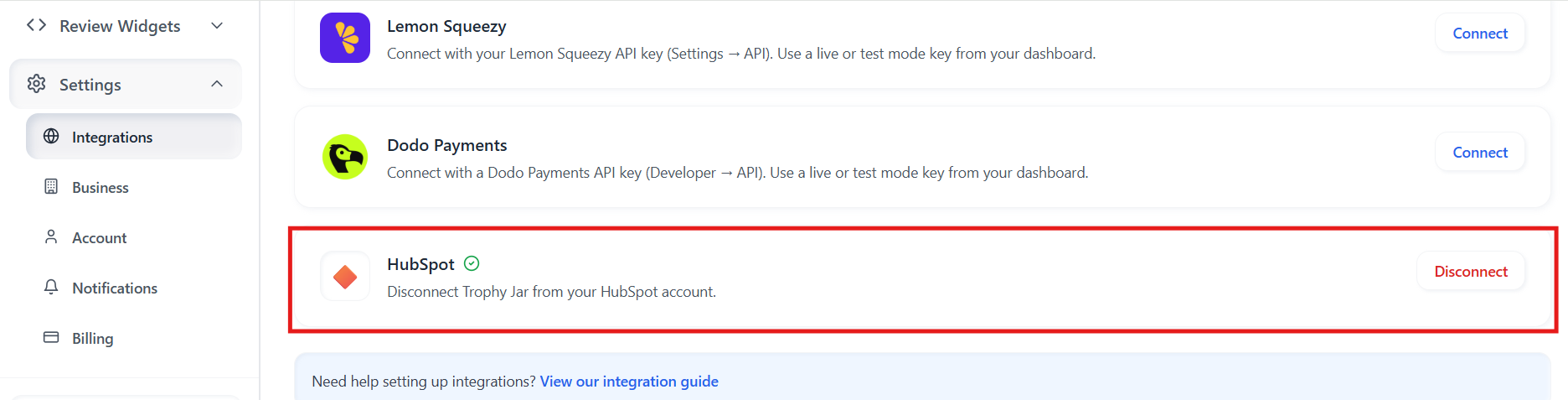Viewport: 1568px width, 400px height.
Task: Click the Business building icon
Action: pyautogui.click(x=51, y=186)
